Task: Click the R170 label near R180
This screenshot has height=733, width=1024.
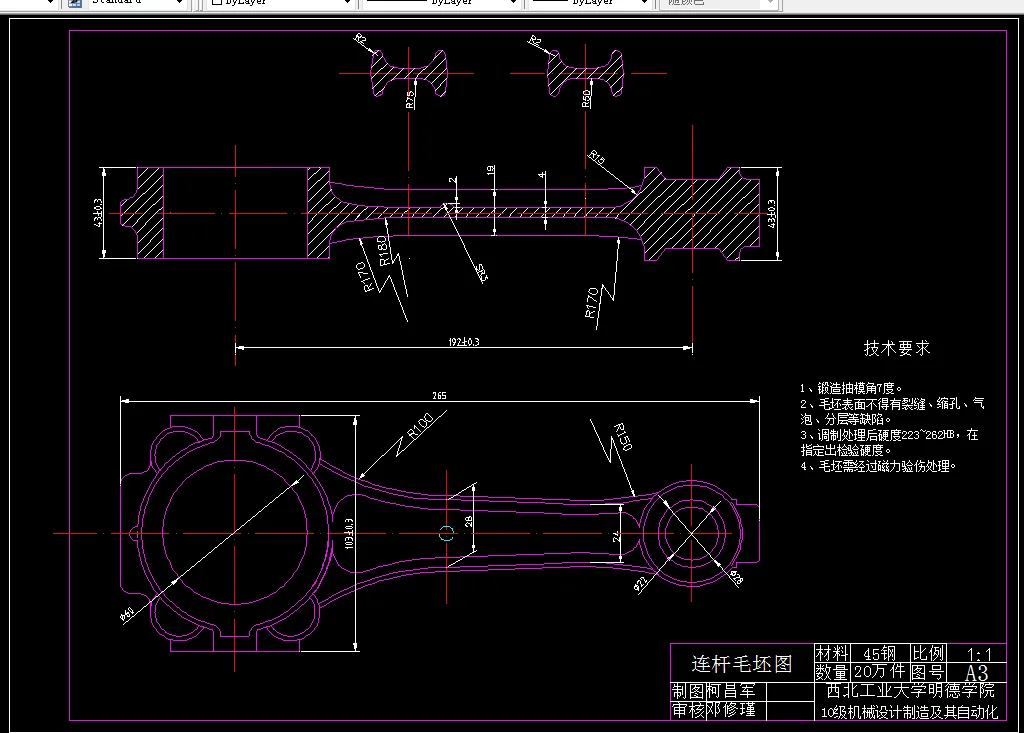Action: [365, 276]
